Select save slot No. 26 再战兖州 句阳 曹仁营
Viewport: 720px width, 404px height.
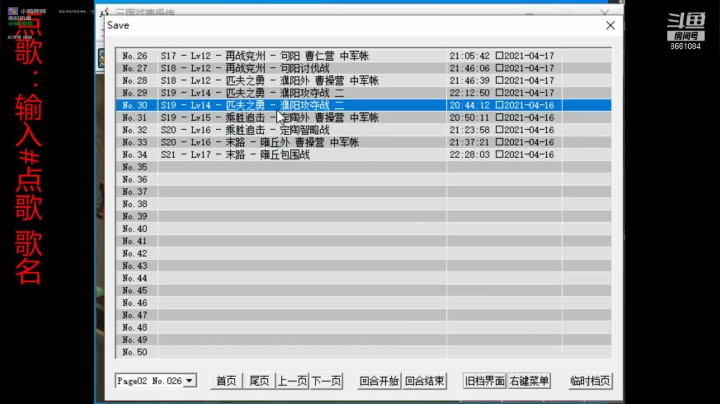[363, 56]
